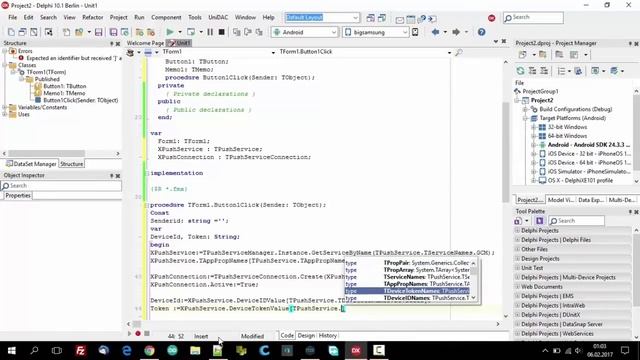Screen dimensions: 640x360
Task: Click the save desktop layout icon
Action: (370, 18)
